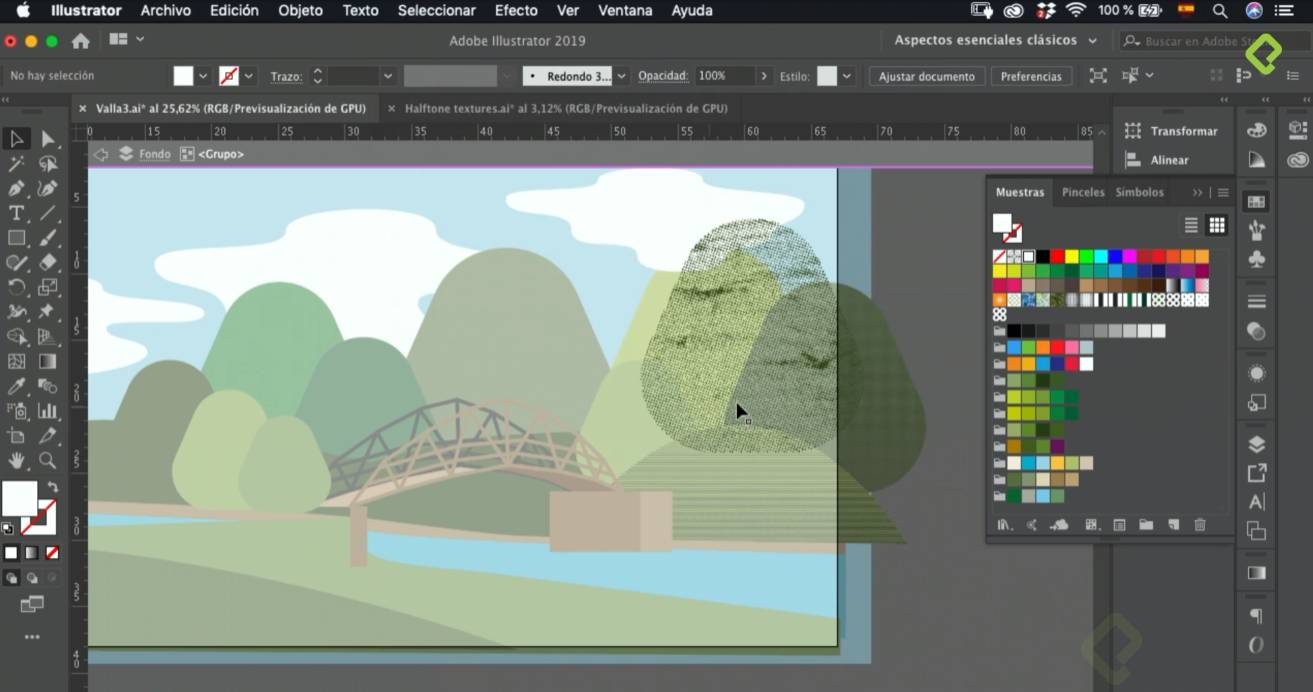The height and width of the screenshot is (692, 1313).
Task: Open fill color dropdown in control bar
Action: click(x=203, y=76)
